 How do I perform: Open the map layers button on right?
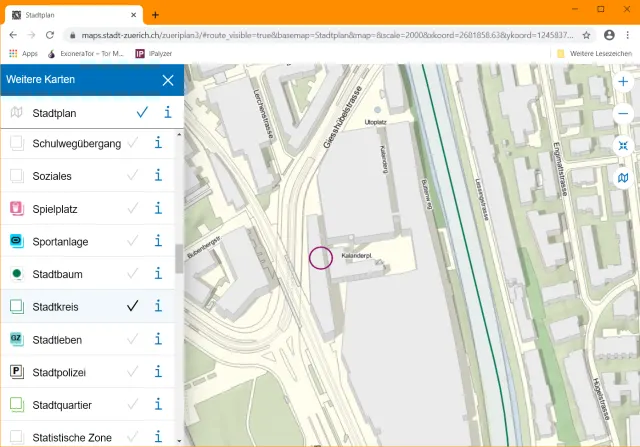tap(623, 177)
